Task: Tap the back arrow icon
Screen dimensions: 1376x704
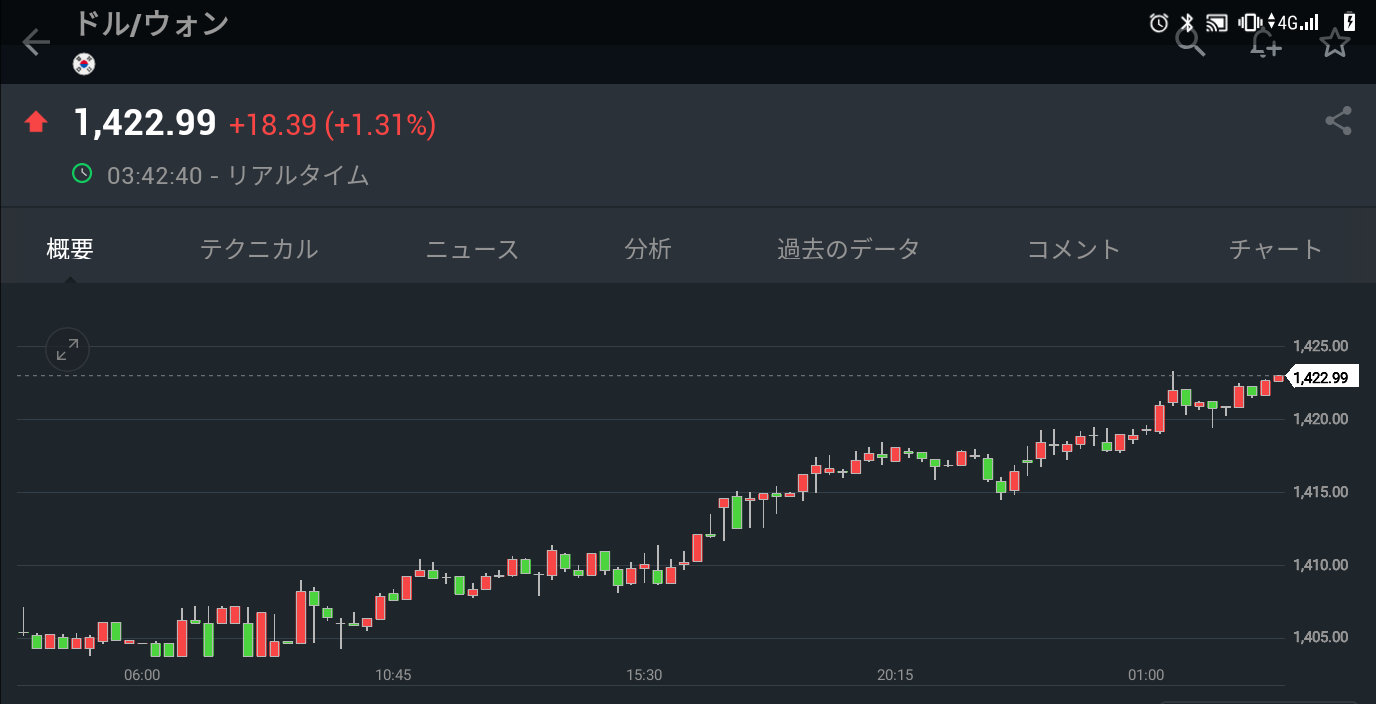Action: tap(36, 42)
